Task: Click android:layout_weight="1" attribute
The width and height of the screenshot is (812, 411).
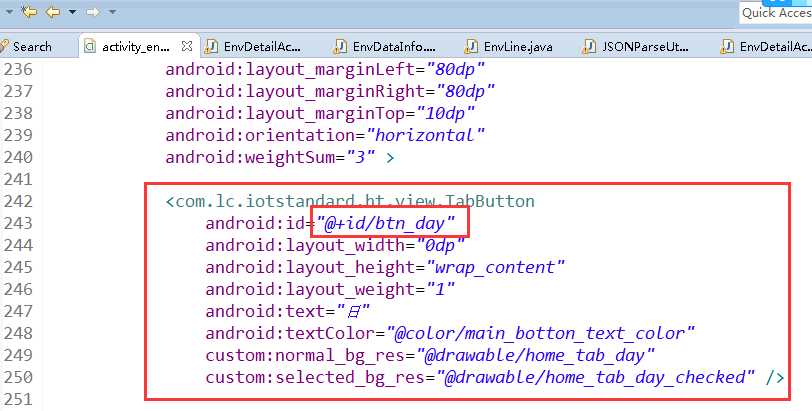Action: (x=330, y=289)
